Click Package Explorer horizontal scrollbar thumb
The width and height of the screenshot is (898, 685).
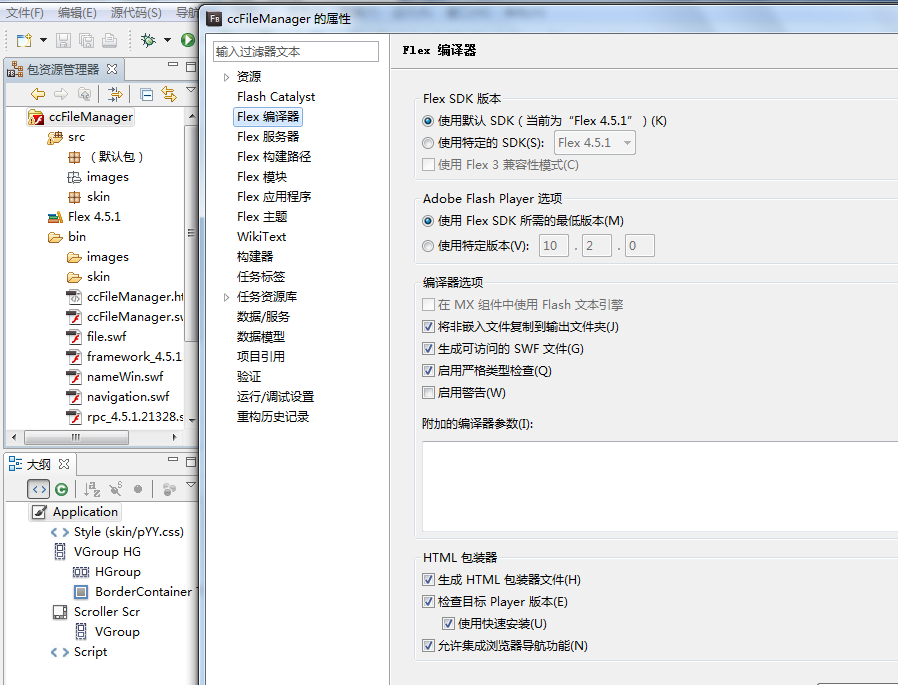(x=76, y=438)
